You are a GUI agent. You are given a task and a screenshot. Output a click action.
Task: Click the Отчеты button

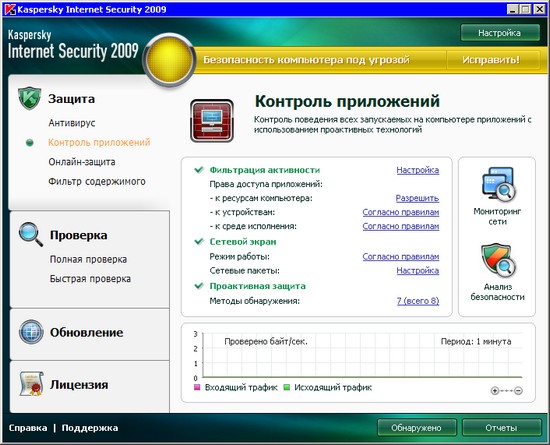[x=501, y=428]
